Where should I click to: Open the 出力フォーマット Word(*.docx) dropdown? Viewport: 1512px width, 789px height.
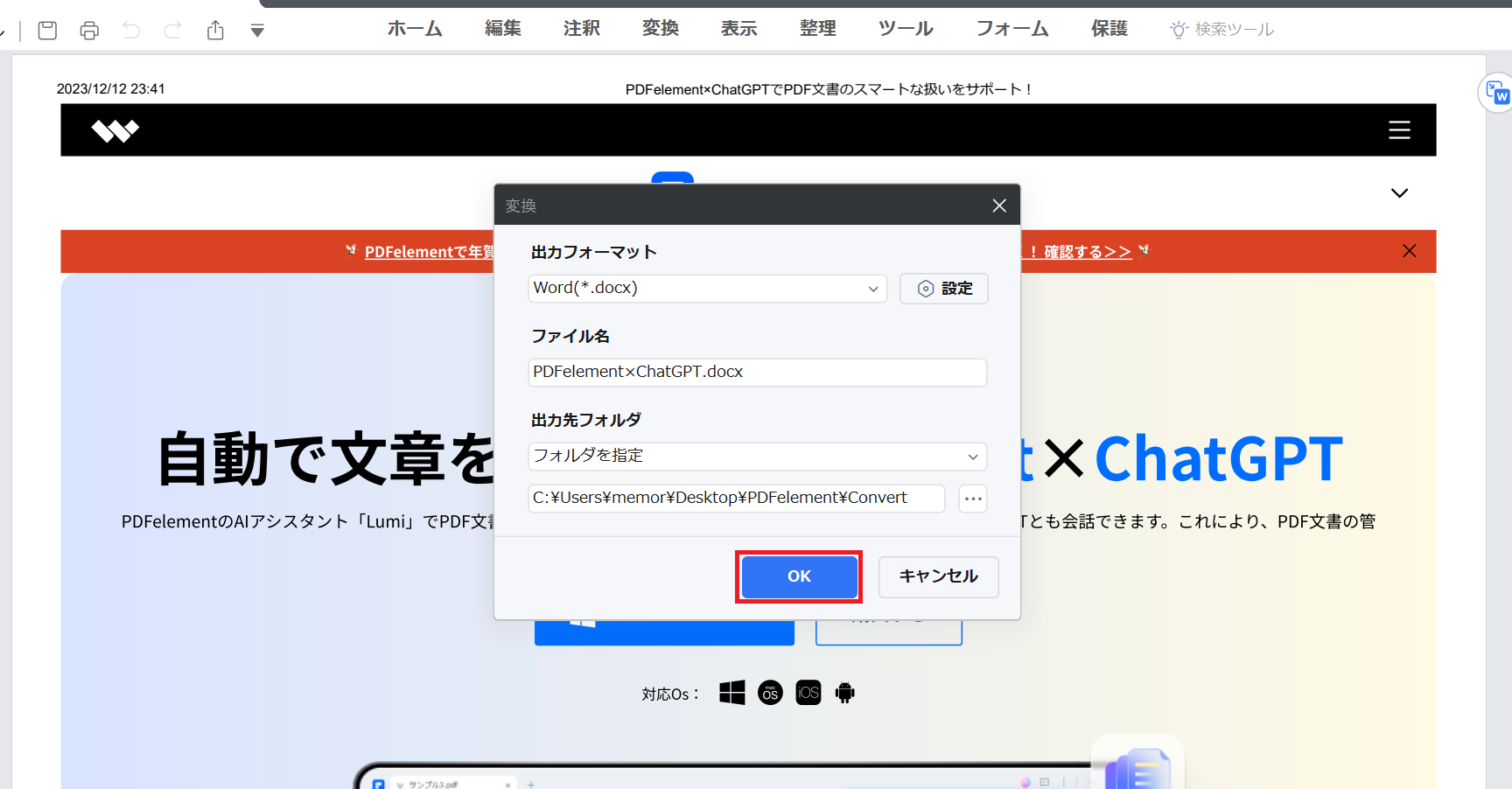pyautogui.click(x=707, y=289)
